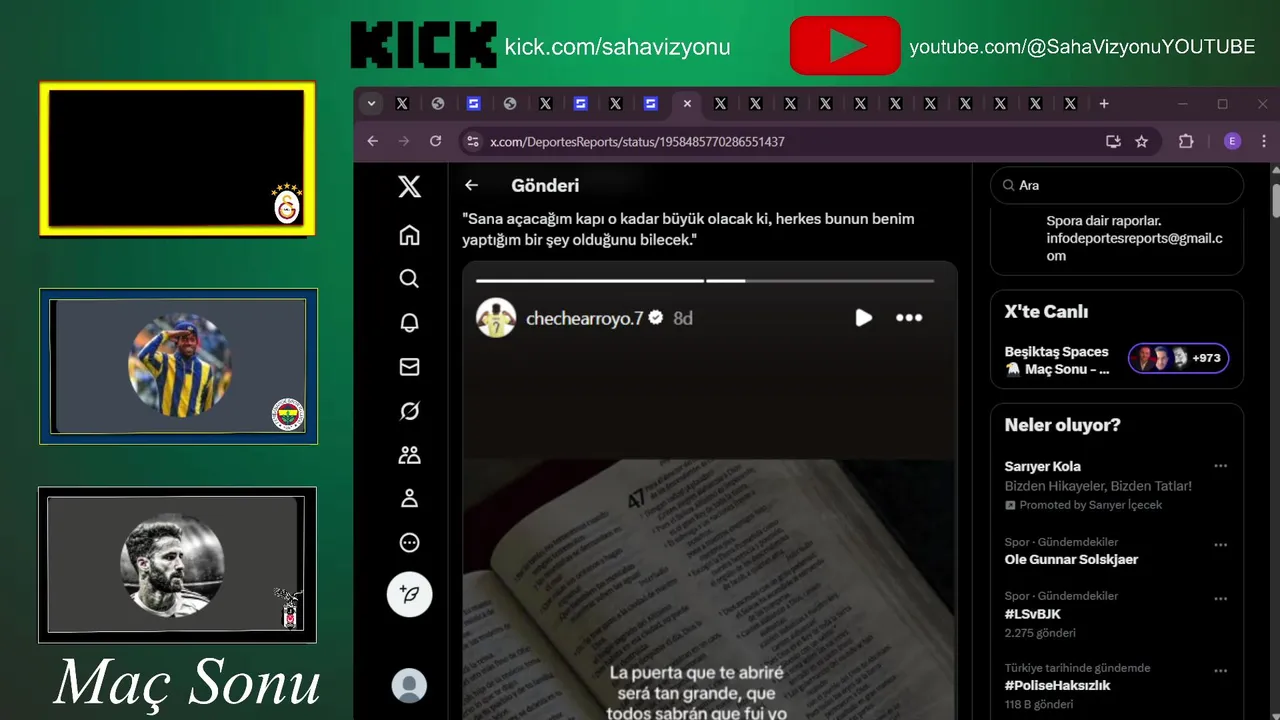Image resolution: width=1280 pixels, height=720 pixels.
Task: Open Grok from the X sidebar
Action: point(409,411)
